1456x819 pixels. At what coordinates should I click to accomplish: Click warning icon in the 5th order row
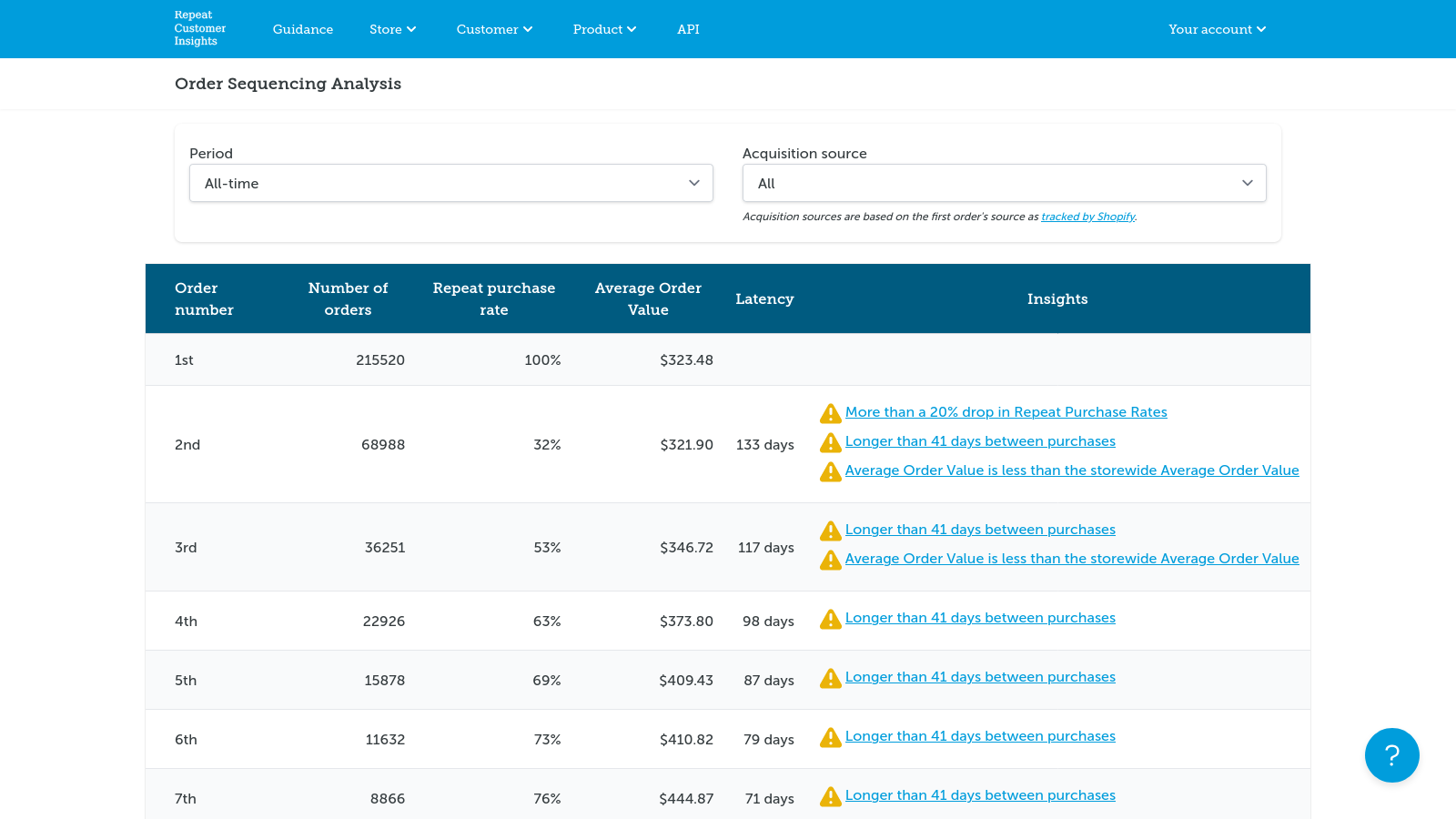tap(831, 678)
